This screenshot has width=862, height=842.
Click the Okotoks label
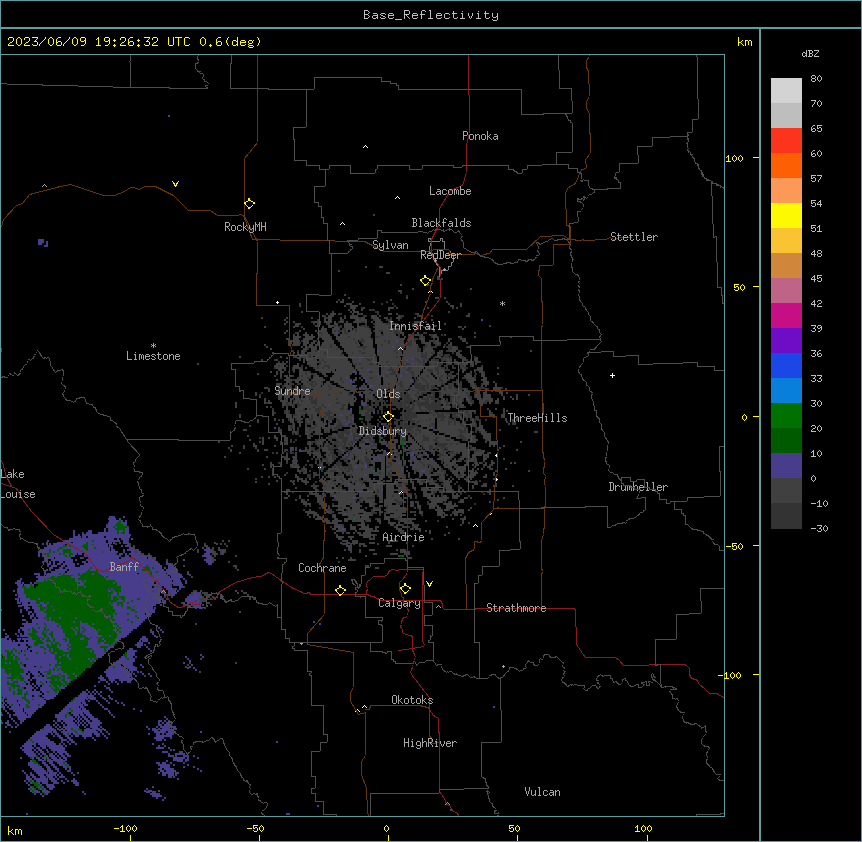412,700
